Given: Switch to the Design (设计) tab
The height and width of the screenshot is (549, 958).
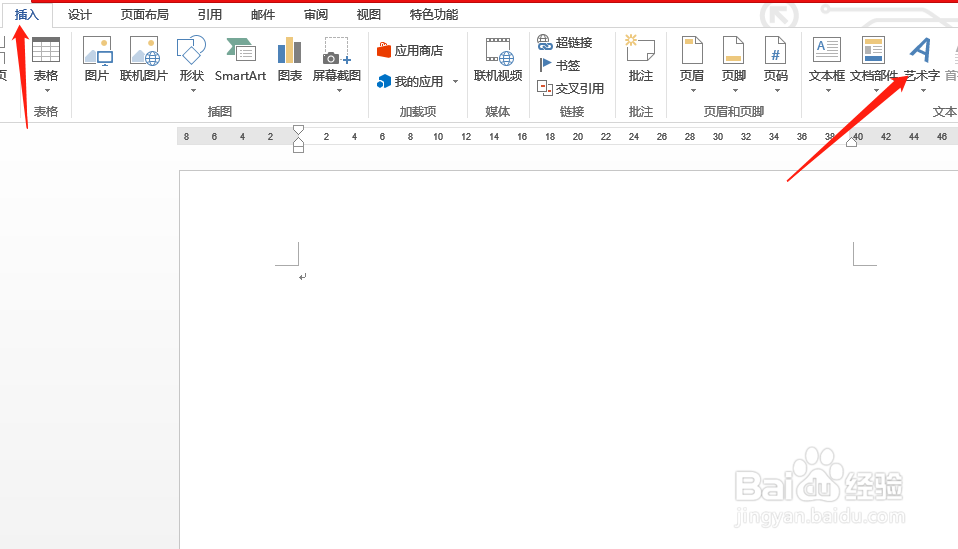Looking at the screenshot, I should click(x=79, y=15).
